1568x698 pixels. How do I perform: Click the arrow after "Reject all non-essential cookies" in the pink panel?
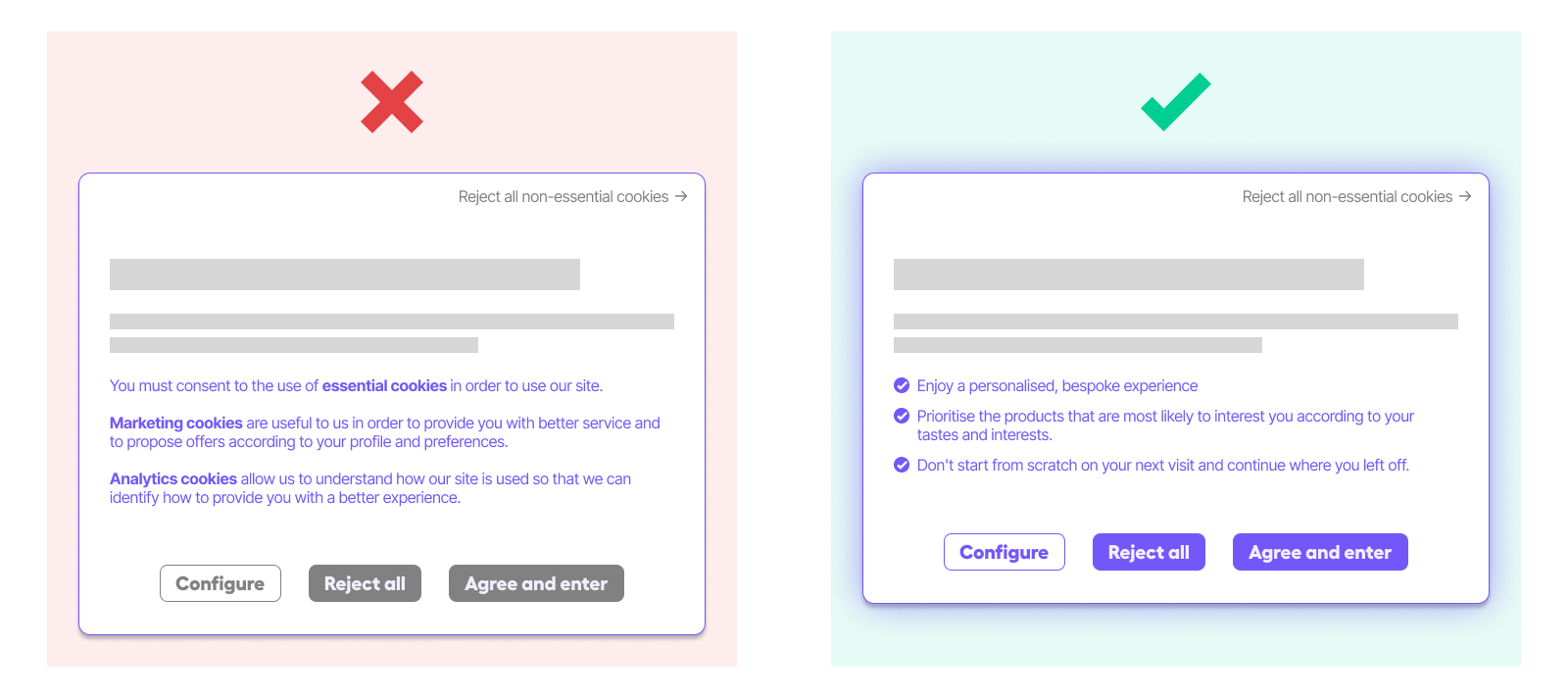tap(681, 196)
